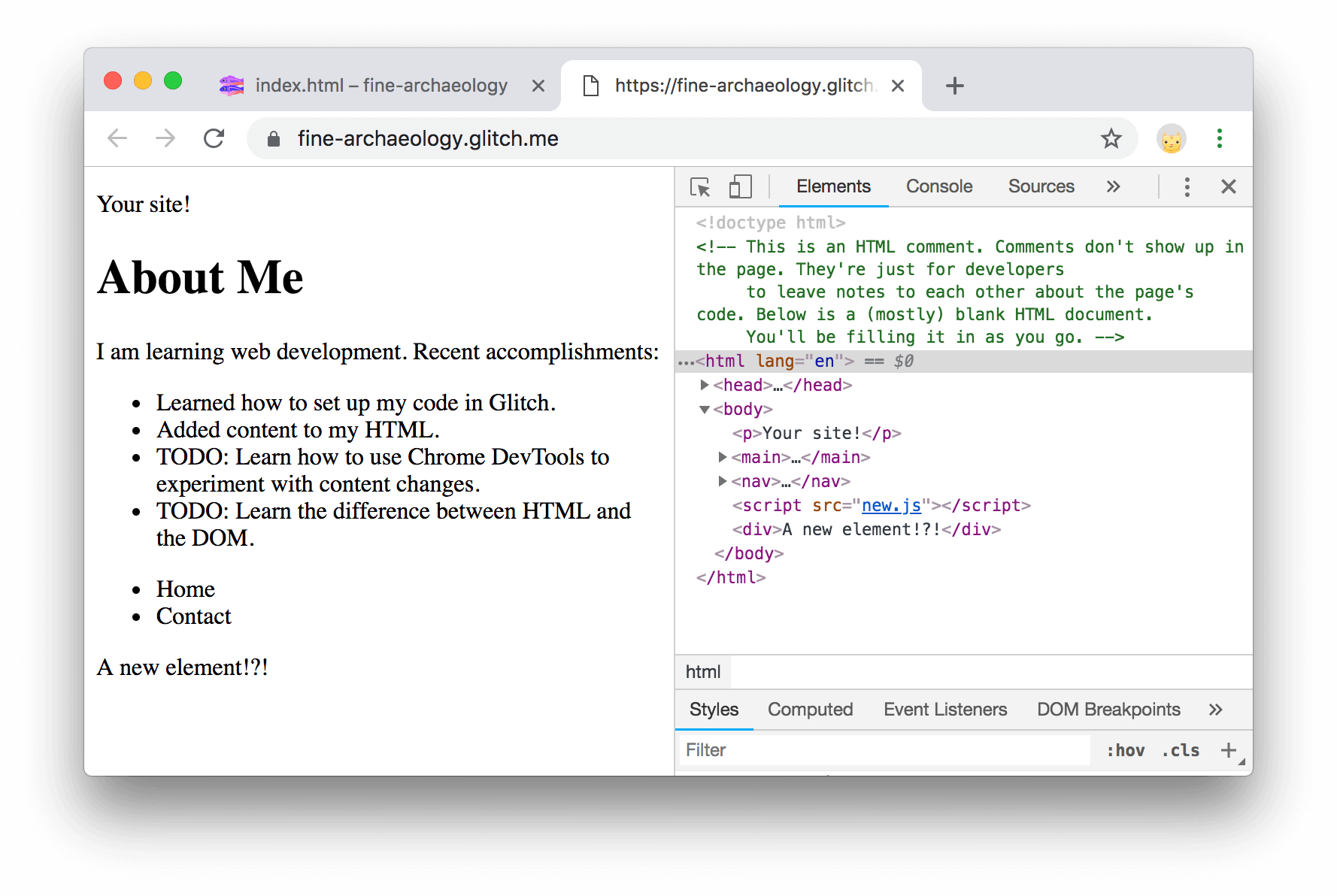
Task: Show more Styles pane tabs chevron
Action: point(1216,710)
